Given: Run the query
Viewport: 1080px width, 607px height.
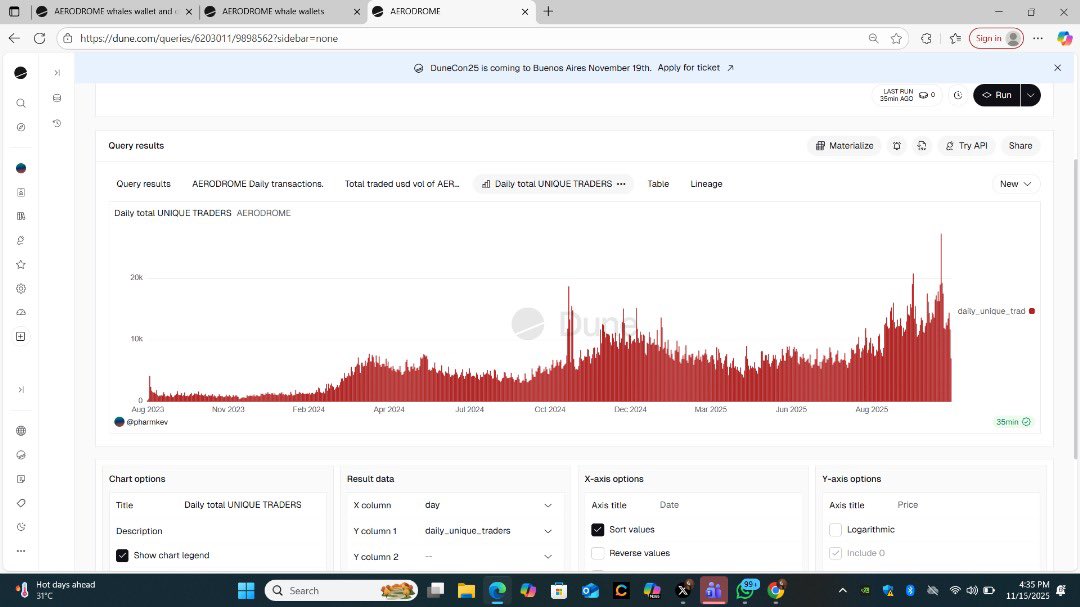Looking at the screenshot, I should [997, 95].
